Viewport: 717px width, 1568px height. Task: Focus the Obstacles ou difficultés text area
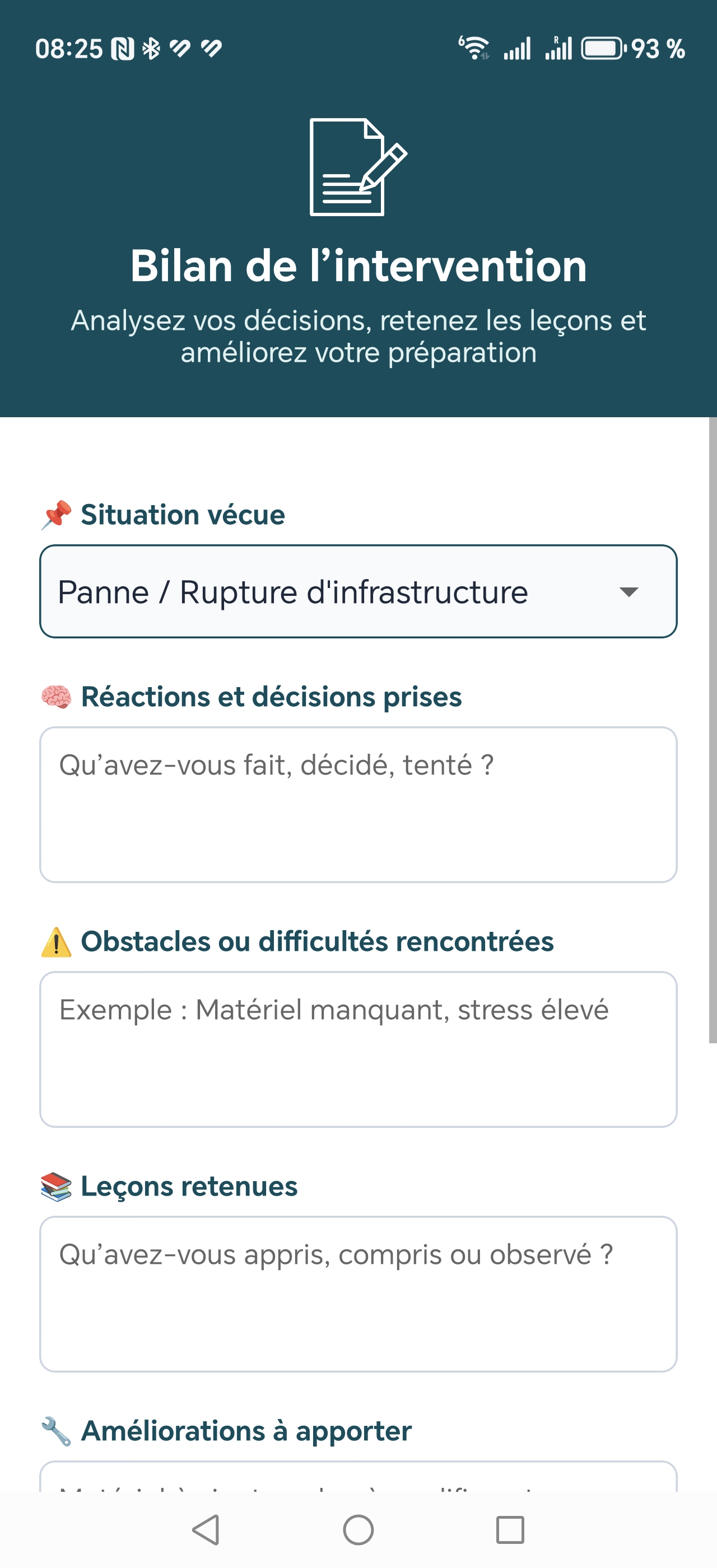pos(358,1049)
